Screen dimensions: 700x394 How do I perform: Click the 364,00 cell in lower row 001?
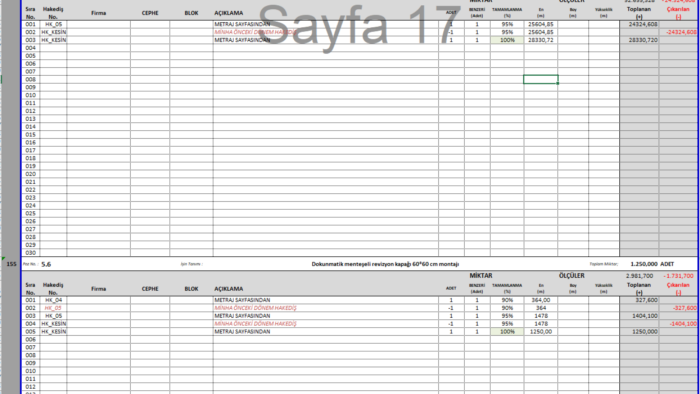tap(541, 300)
